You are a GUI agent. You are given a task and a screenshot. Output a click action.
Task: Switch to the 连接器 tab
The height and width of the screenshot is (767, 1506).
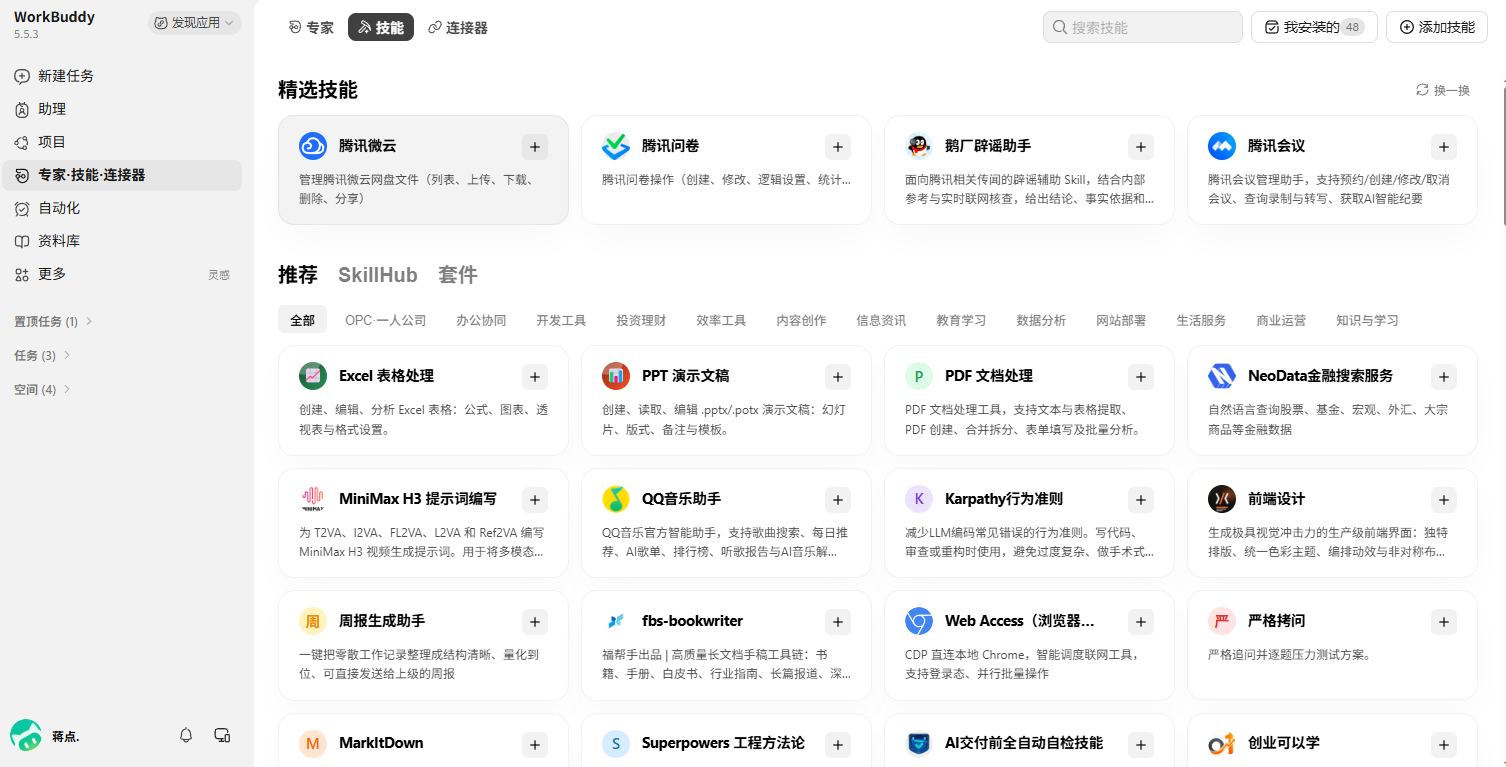[x=458, y=28]
